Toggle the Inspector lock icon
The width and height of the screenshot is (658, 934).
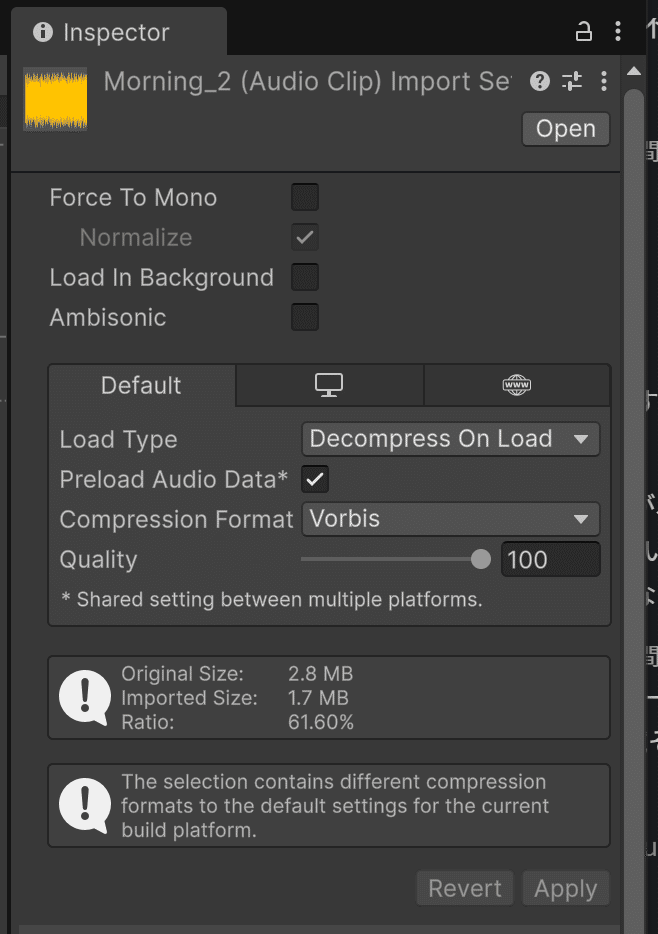point(584,31)
